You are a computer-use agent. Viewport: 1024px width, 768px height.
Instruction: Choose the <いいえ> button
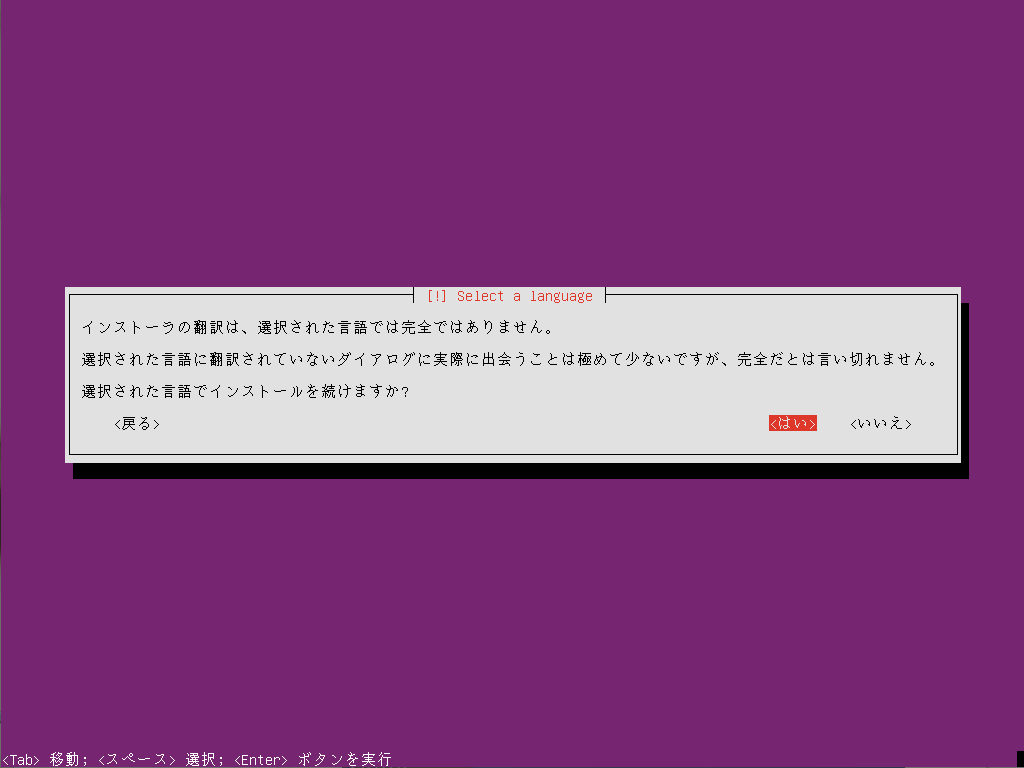click(x=880, y=424)
